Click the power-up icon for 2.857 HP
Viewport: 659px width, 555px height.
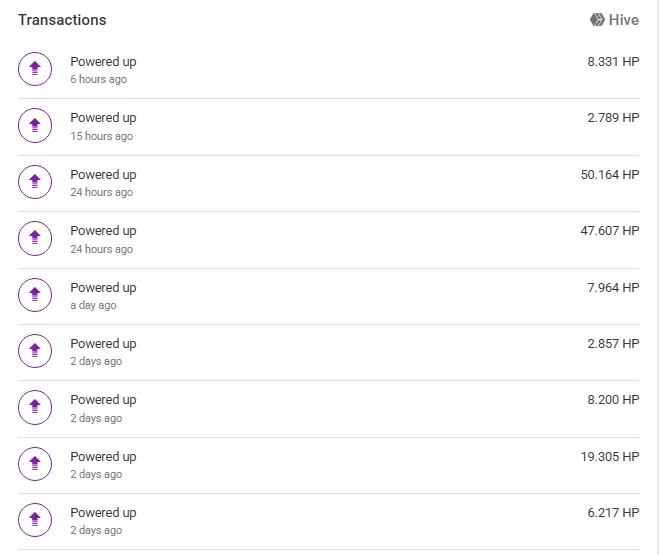[35, 351]
